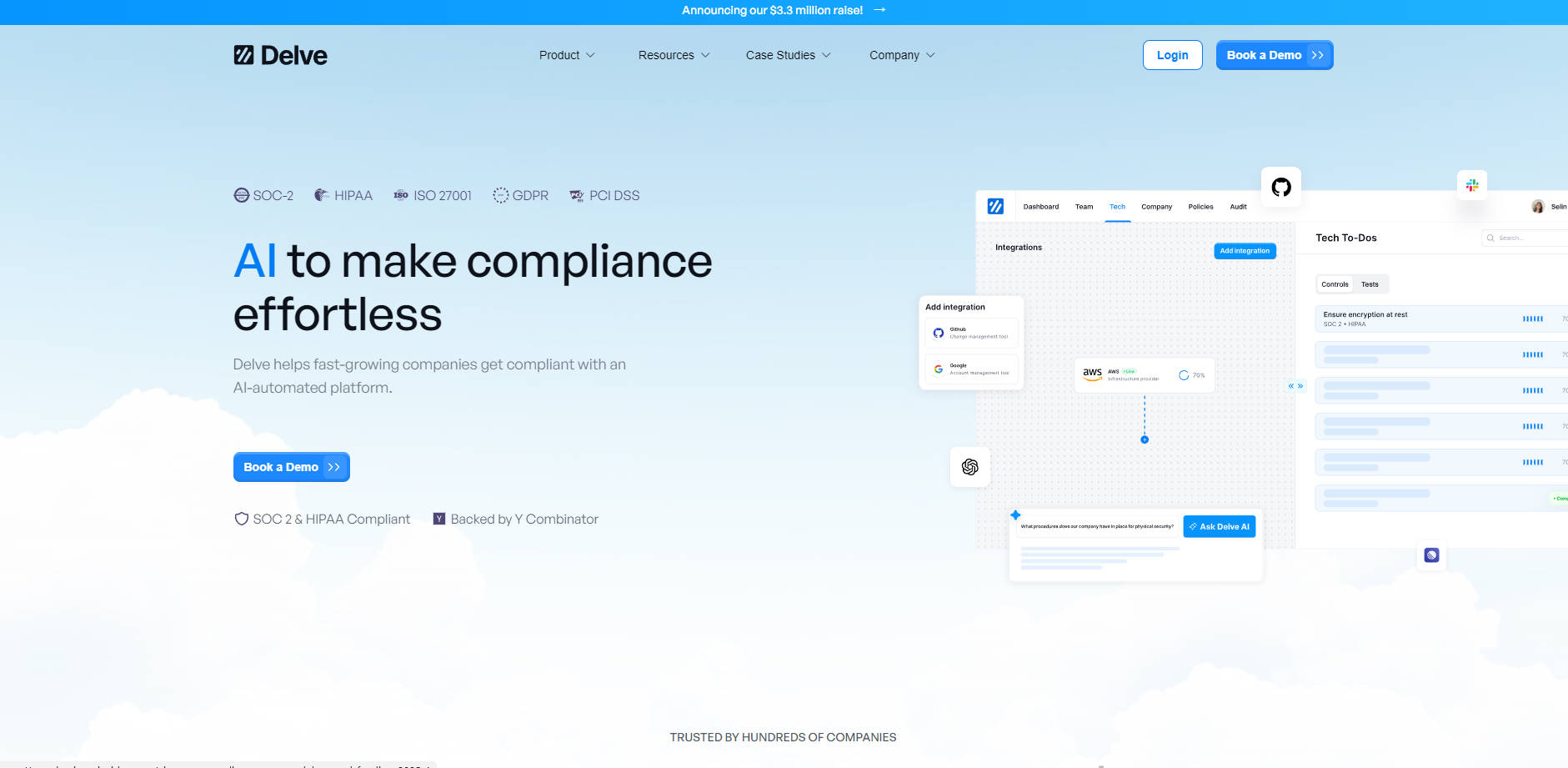Click the AWS 70% progress indicator
Screen dimensions: 1568x768
click(x=1191, y=375)
